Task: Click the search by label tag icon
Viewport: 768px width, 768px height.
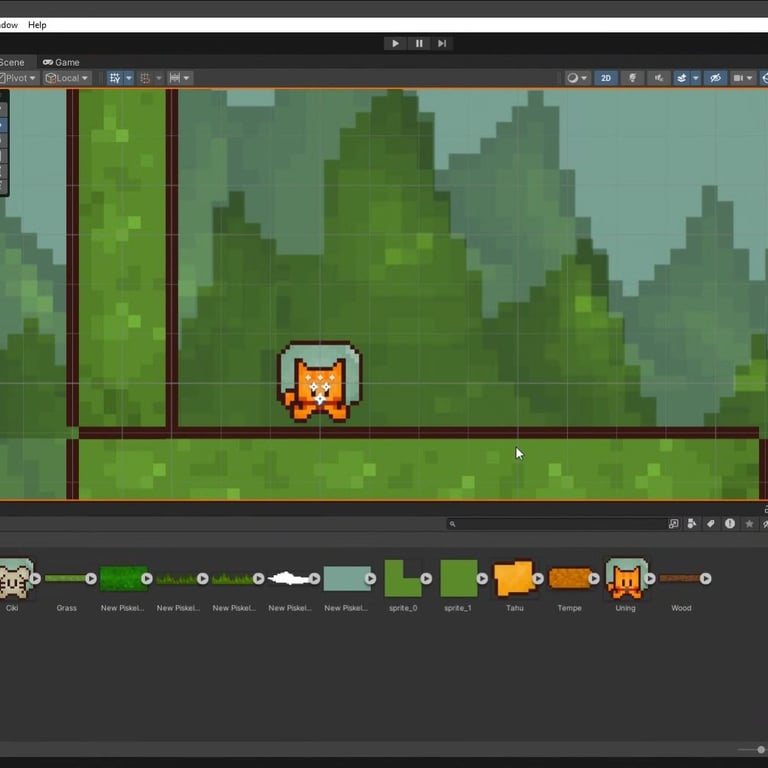Action: pos(711,523)
